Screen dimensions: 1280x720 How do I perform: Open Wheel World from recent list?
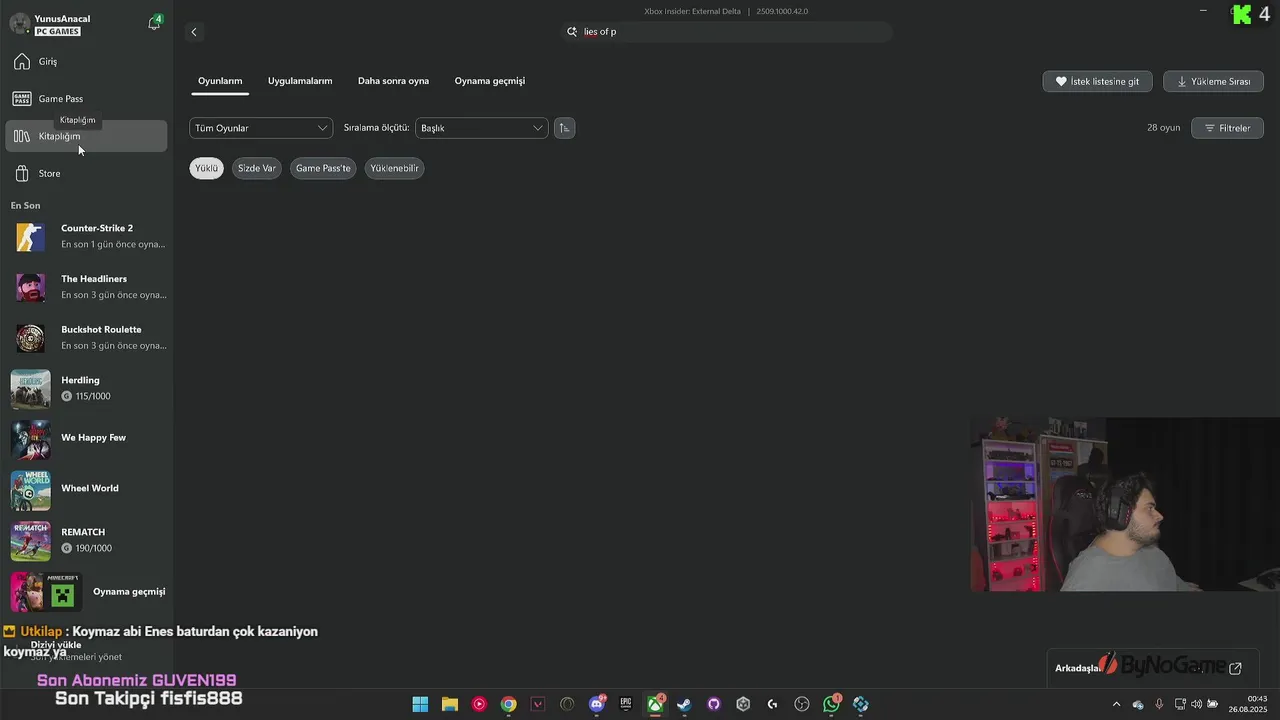(x=88, y=489)
